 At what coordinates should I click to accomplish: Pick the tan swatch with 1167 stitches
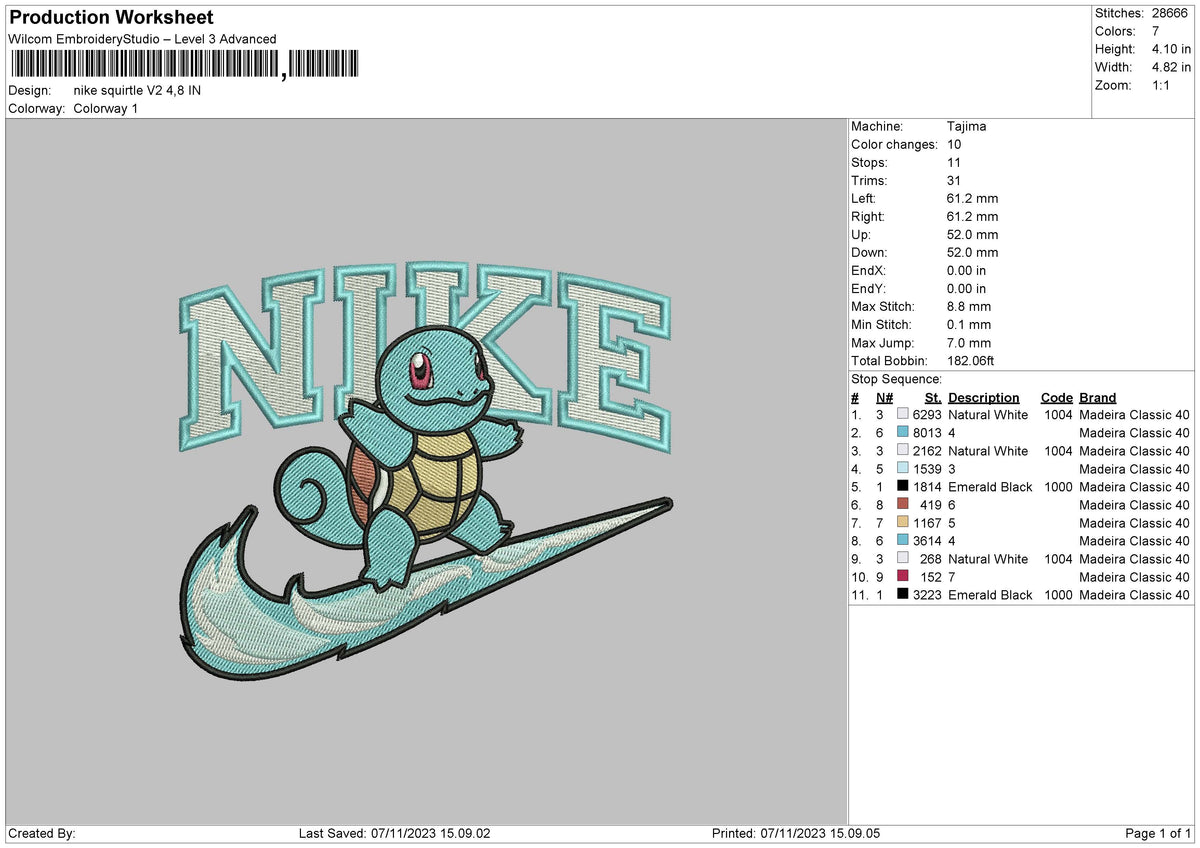click(x=903, y=522)
